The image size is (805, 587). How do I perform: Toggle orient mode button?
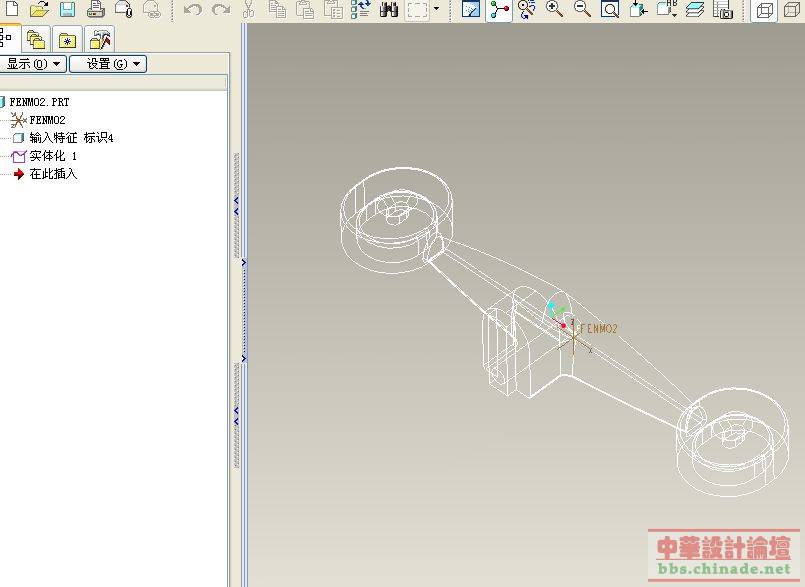[x=527, y=10]
